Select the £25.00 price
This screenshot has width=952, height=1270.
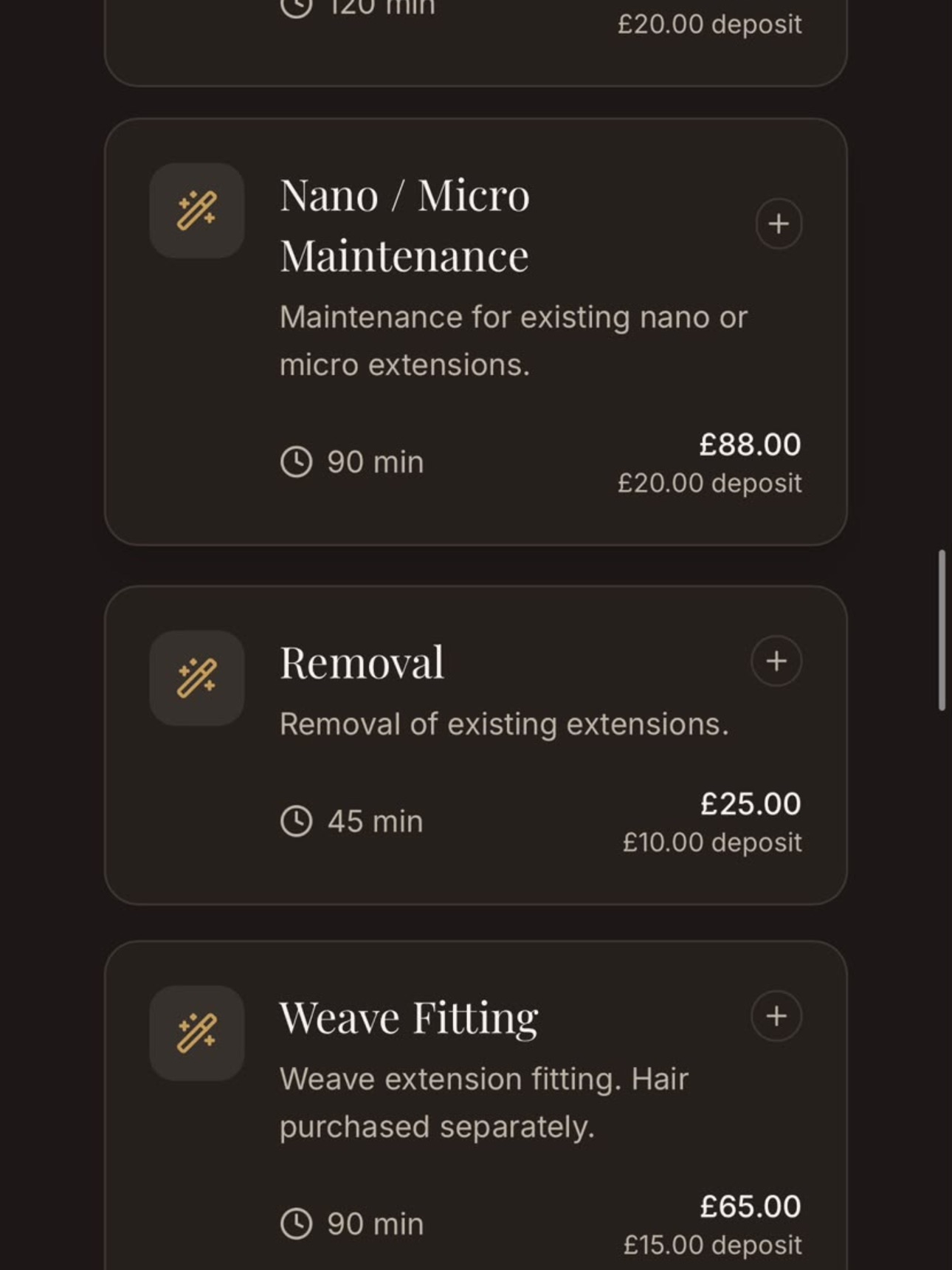[751, 803]
